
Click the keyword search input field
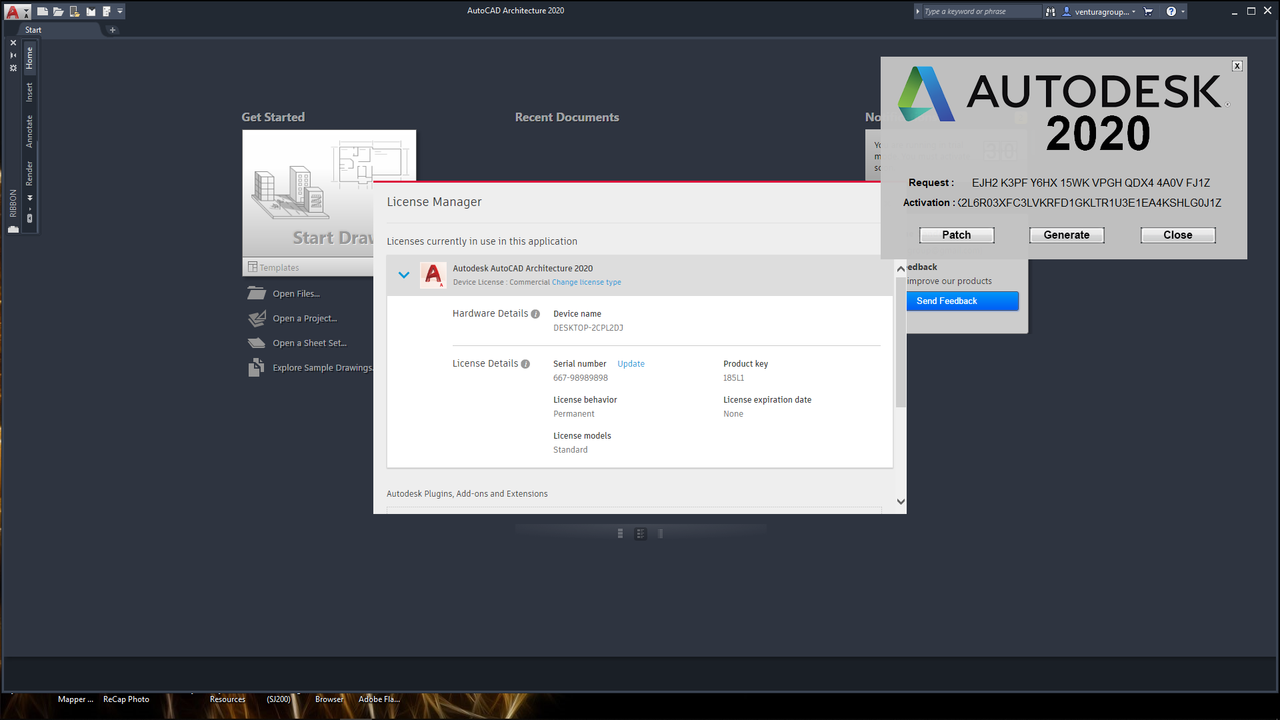click(x=982, y=11)
